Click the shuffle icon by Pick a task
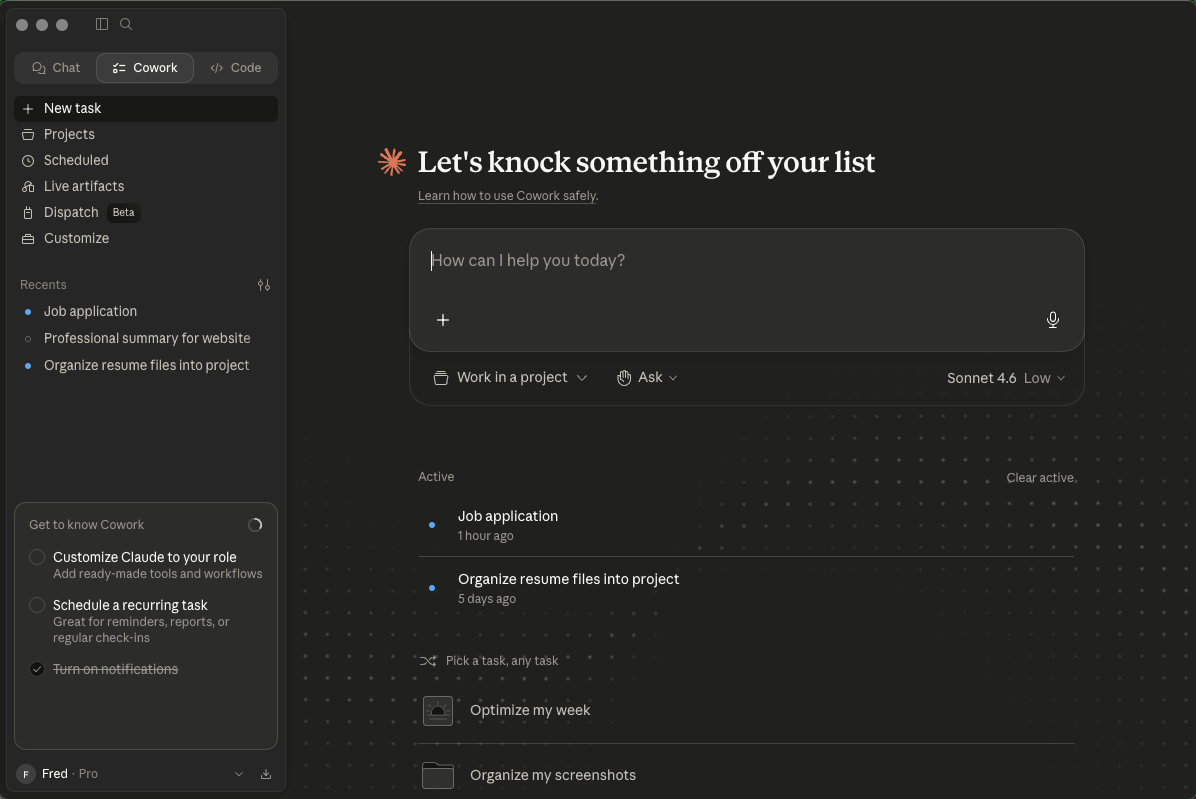Screen dimensions: 1196x799 428,661
